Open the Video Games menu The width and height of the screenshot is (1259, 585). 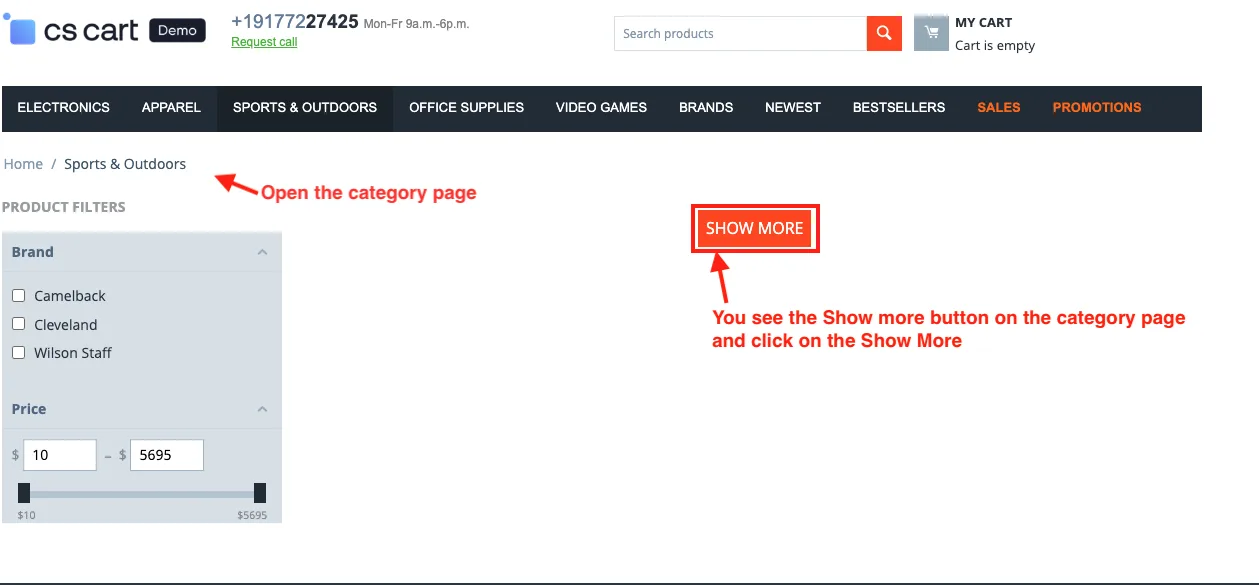[601, 107]
